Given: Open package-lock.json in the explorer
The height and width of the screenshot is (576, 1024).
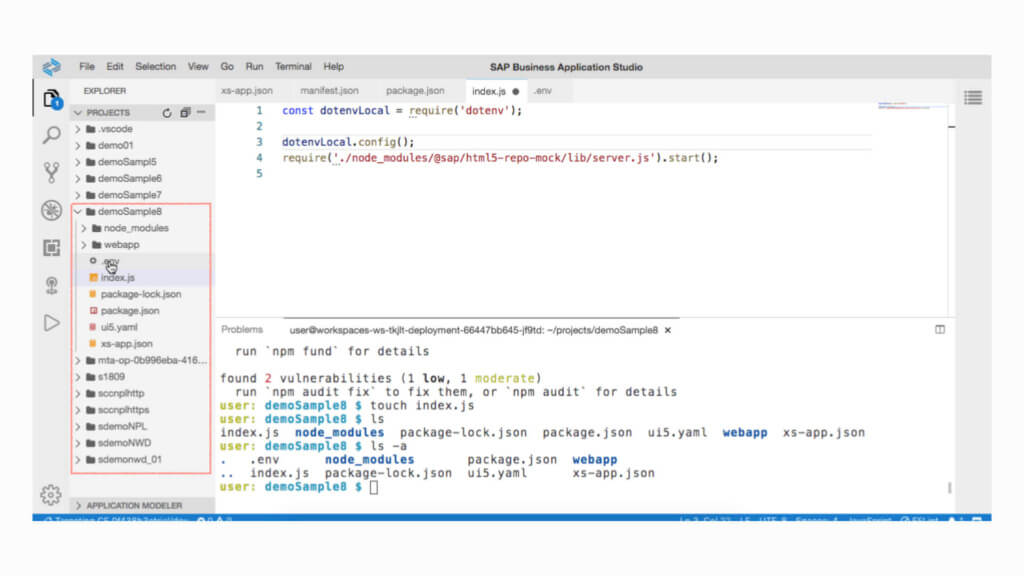Looking at the screenshot, I should pos(140,294).
